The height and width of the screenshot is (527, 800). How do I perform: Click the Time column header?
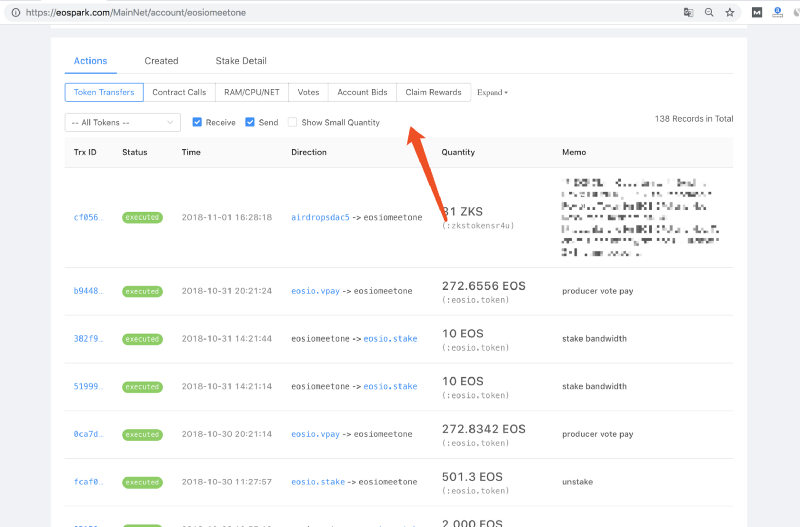click(191, 152)
